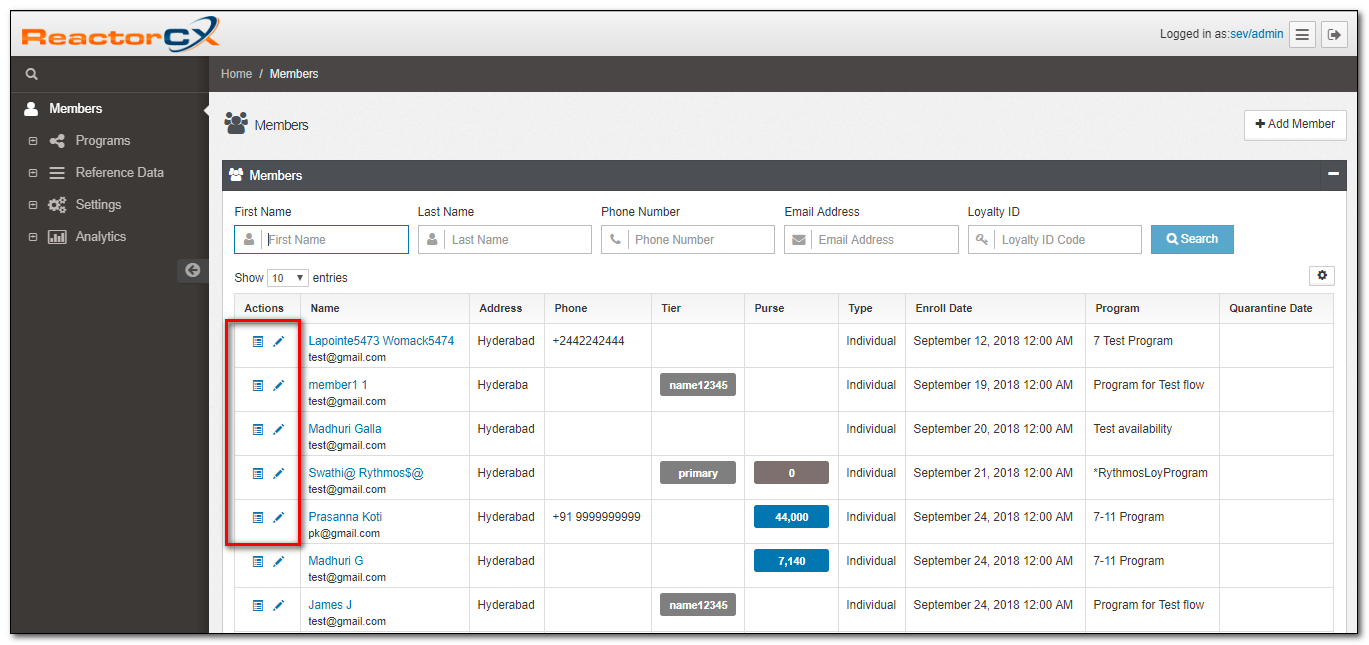Screen dimensions: 1369x645
Task: Click the edit pencil icon for Prasanna Koti
Action: coord(279,517)
